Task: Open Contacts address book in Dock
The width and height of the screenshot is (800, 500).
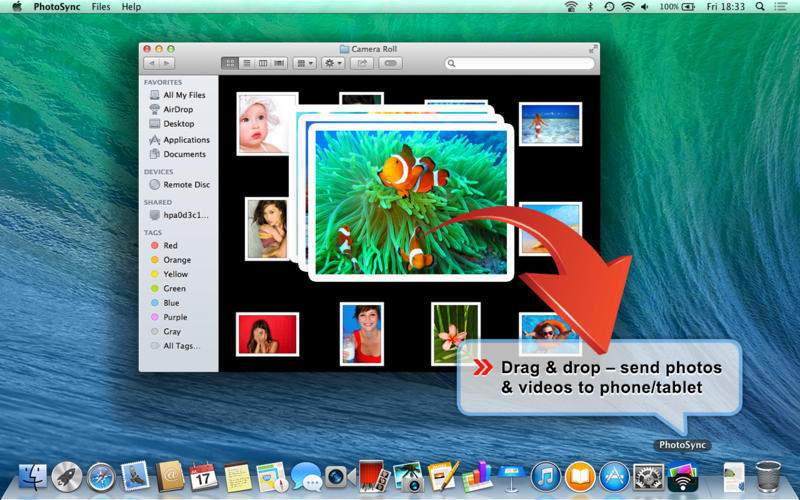Action: tap(169, 477)
